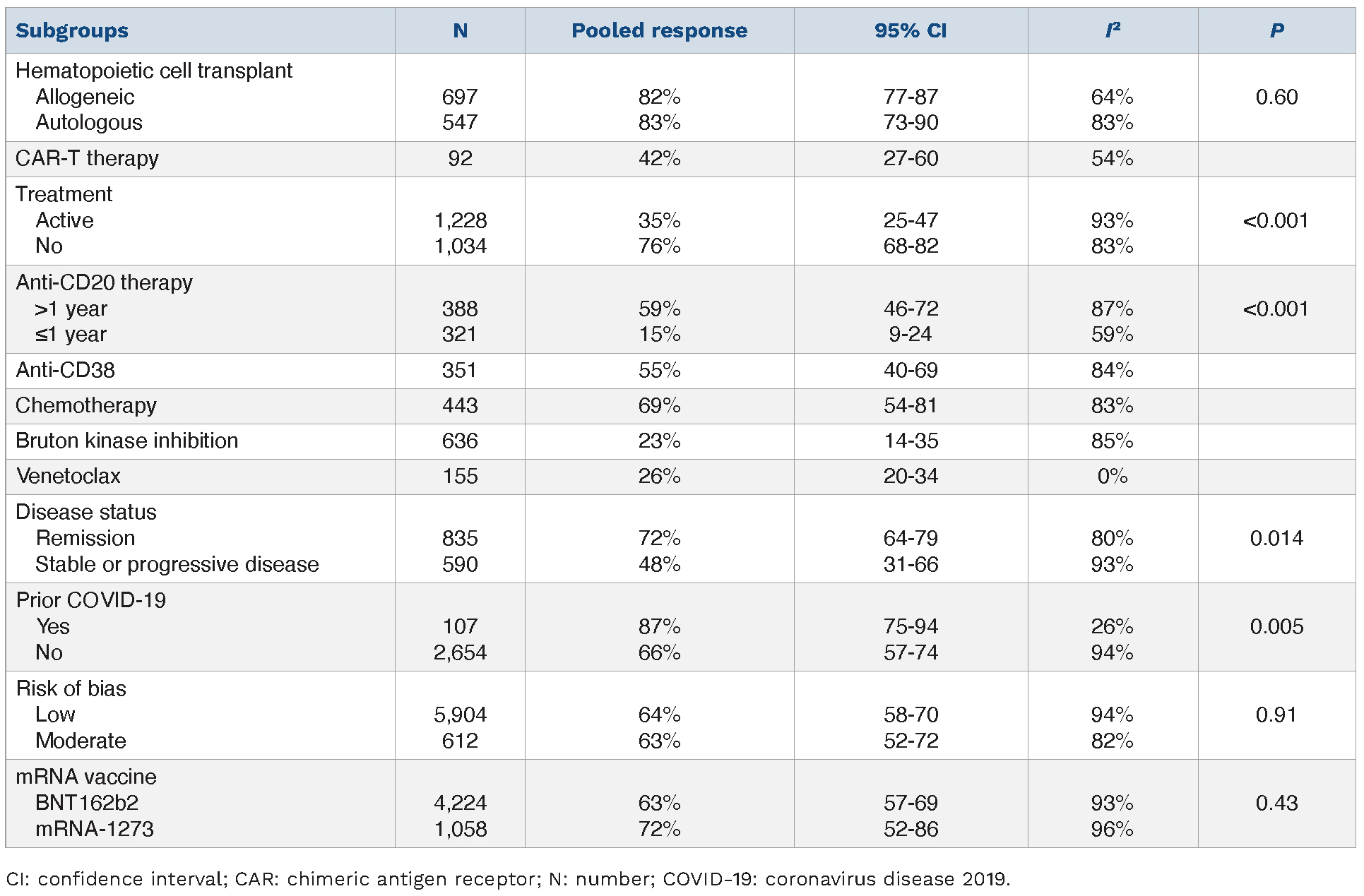This screenshot has width=1364, height=896.
Task: Click the abbreviations footnote text
Action: tap(509, 879)
